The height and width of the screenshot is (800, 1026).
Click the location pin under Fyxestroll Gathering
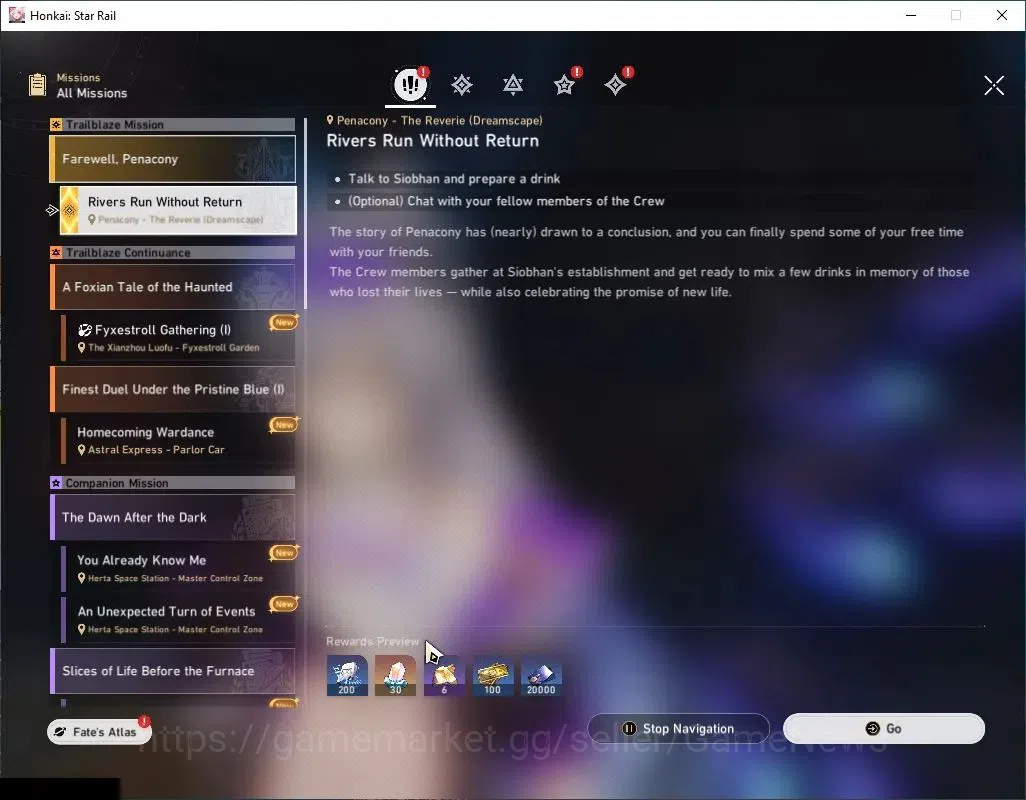point(82,348)
